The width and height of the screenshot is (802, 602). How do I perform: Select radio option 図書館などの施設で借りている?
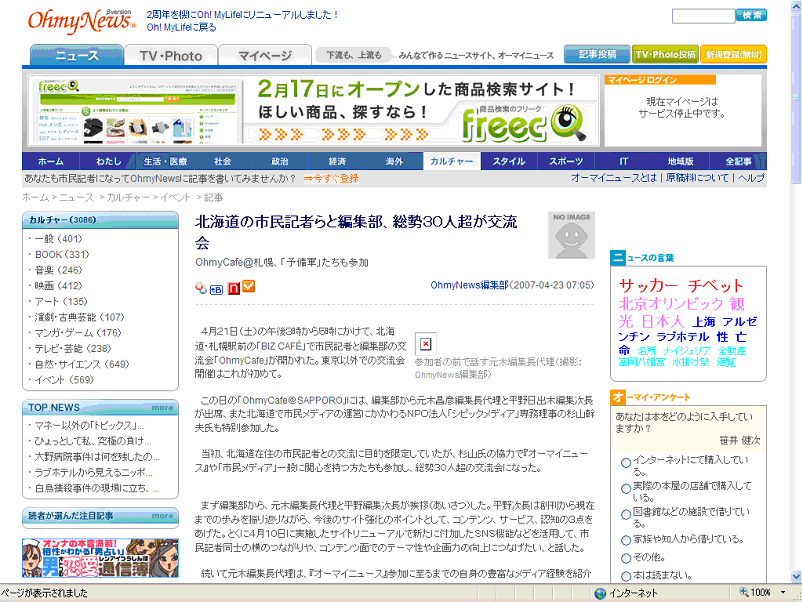626,514
